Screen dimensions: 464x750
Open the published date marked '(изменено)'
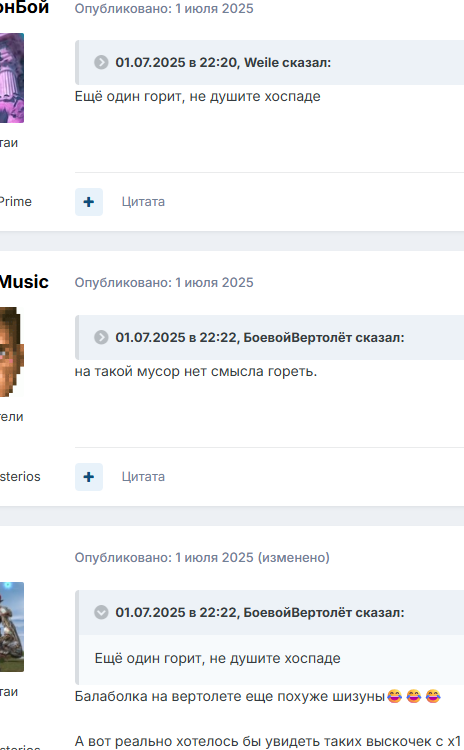click(x=202, y=558)
